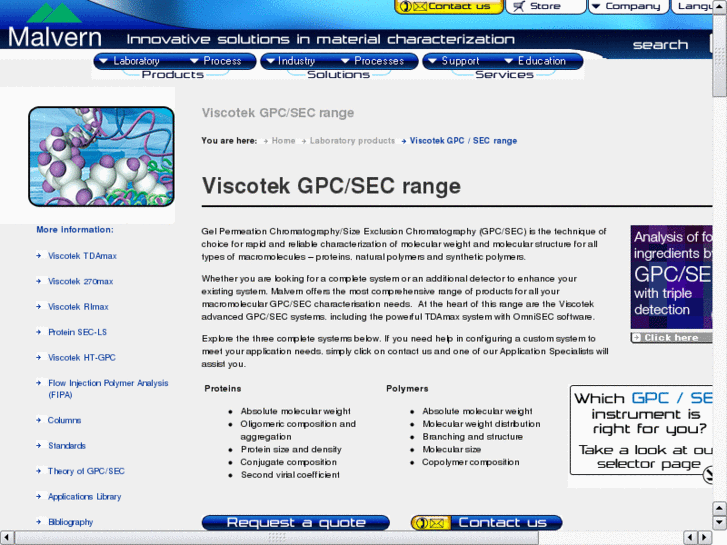Image resolution: width=727 pixels, height=545 pixels.
Task: Click the arrow bullet beside Viscotek TDAmax
Action: 39,256
